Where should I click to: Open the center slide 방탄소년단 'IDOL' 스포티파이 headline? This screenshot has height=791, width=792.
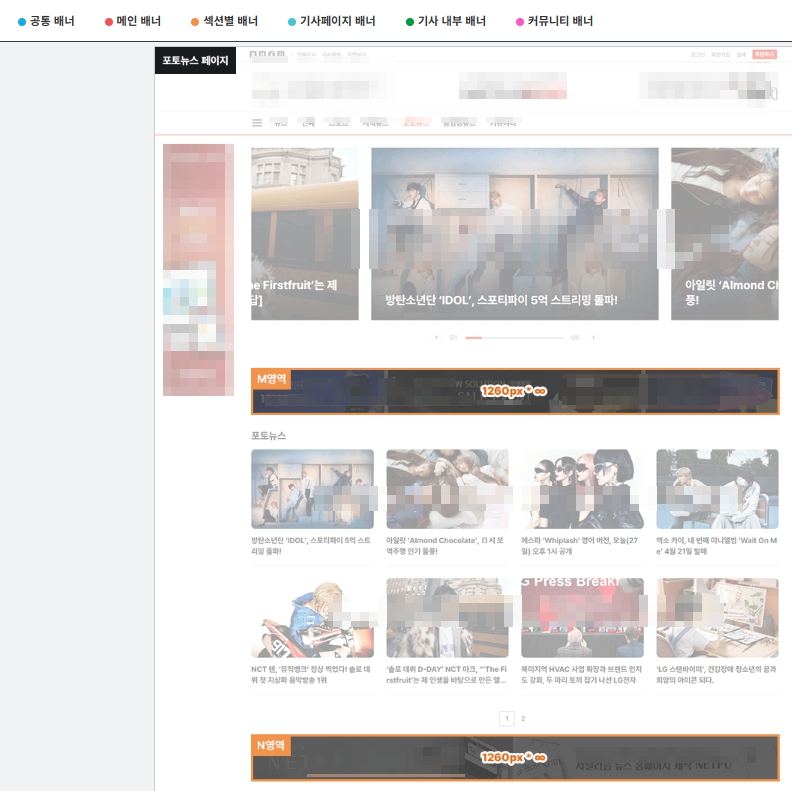pos(501,300)
